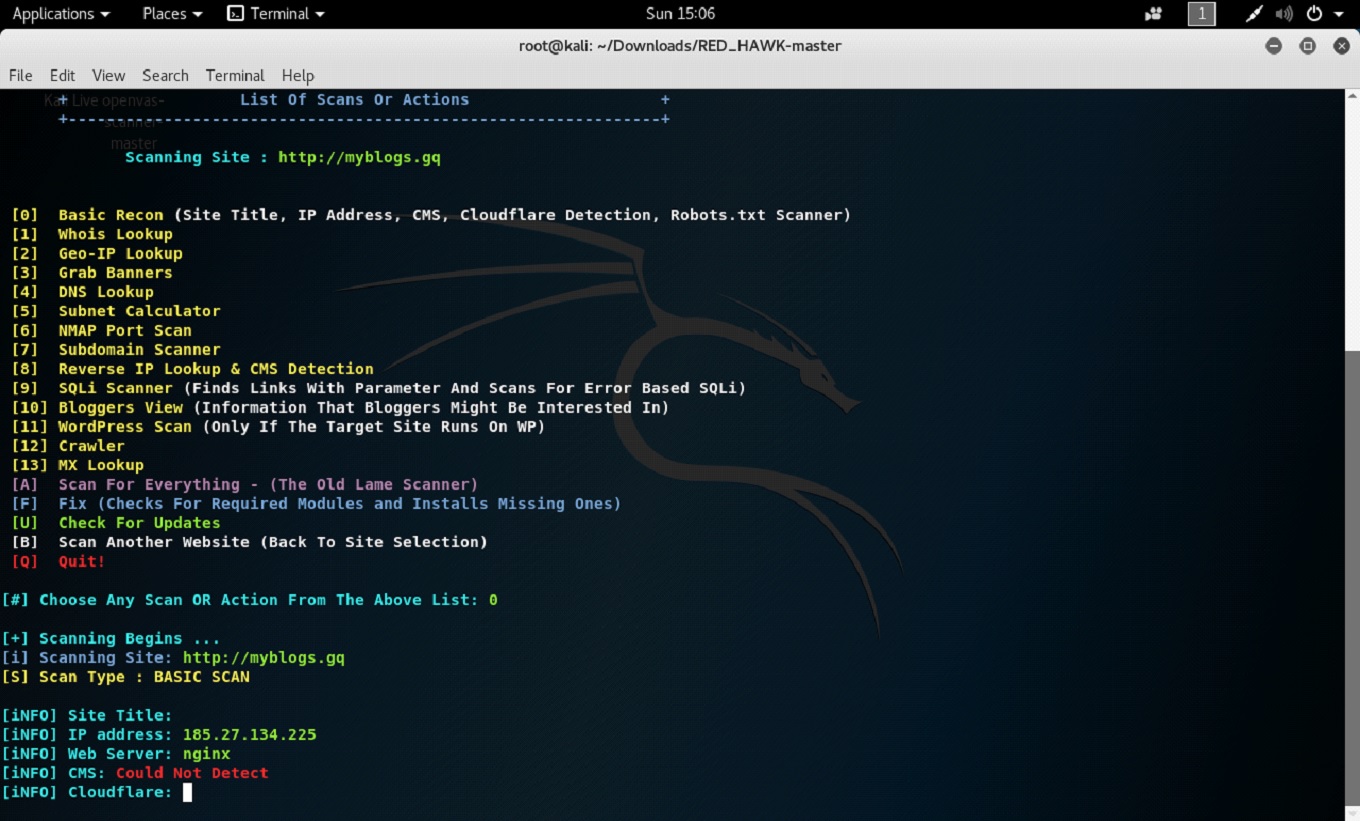This screenshot has width=1360, height=821.
Task: Click the red 'Could Not Detect' text
Action: click(x=192, y=773)
